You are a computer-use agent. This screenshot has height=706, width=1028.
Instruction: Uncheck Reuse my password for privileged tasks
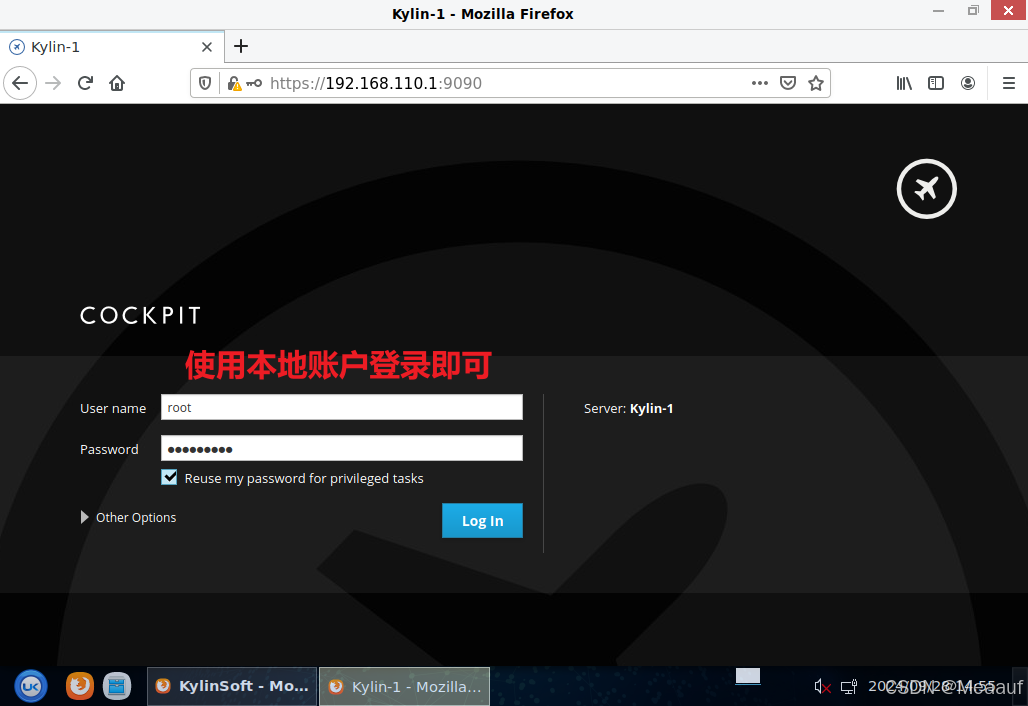(169, 477)
